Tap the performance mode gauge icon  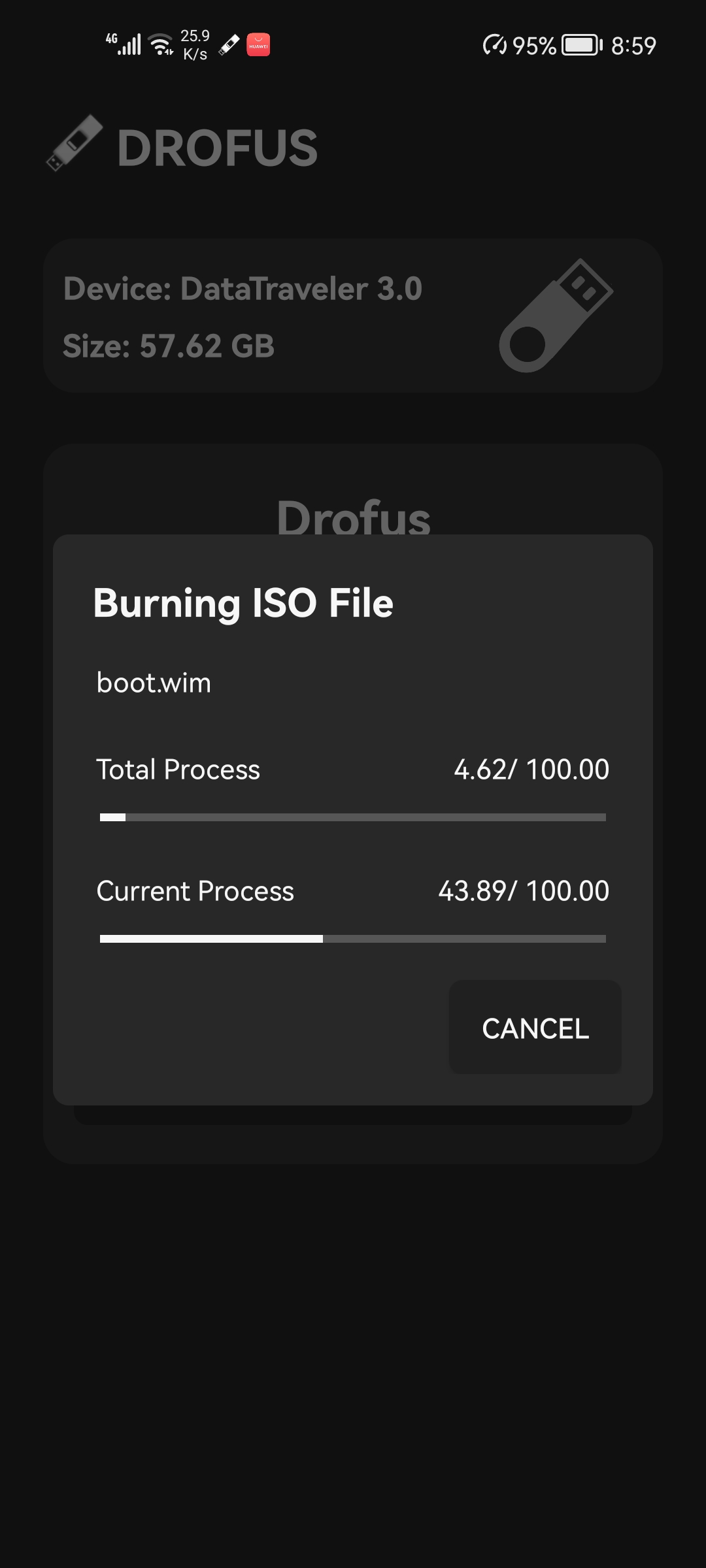click(x=495, y=45)
